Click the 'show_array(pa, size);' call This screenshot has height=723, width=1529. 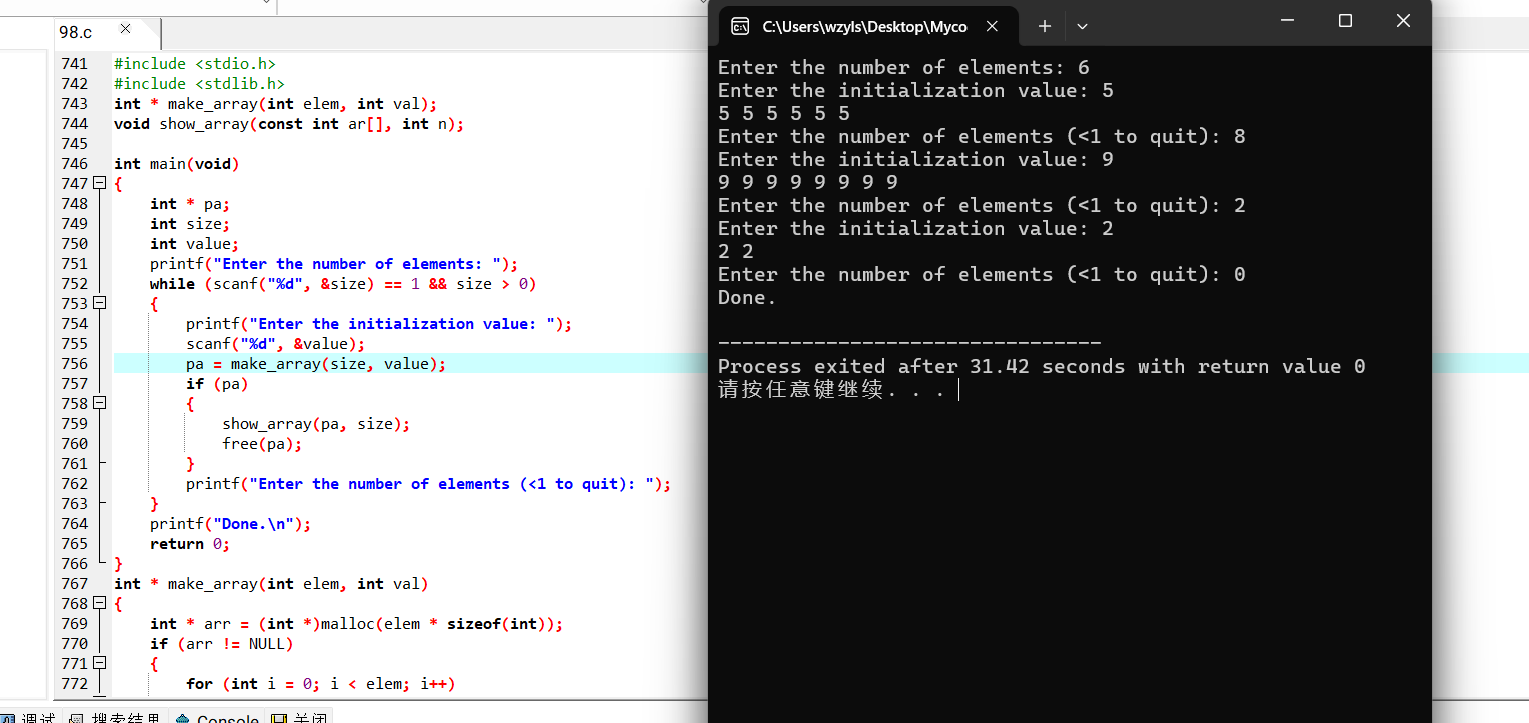point(316,424)
